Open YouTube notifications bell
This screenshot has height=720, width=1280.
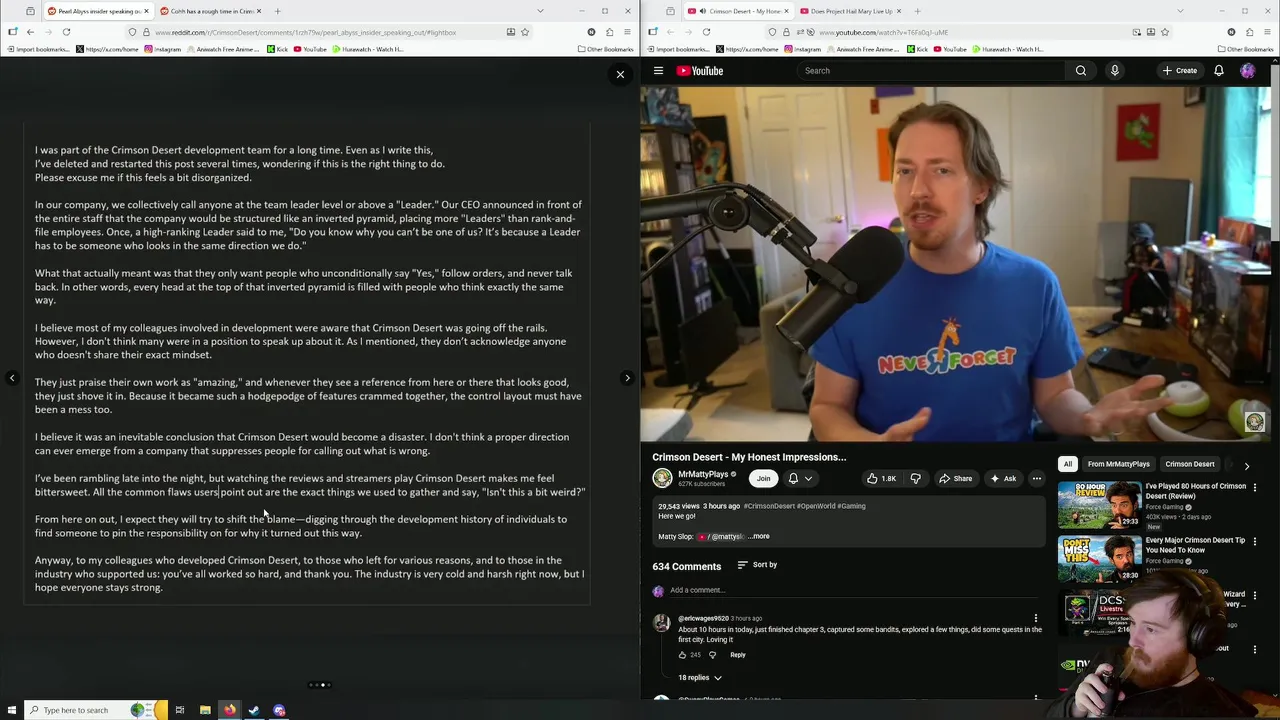tap(1219, 71)
